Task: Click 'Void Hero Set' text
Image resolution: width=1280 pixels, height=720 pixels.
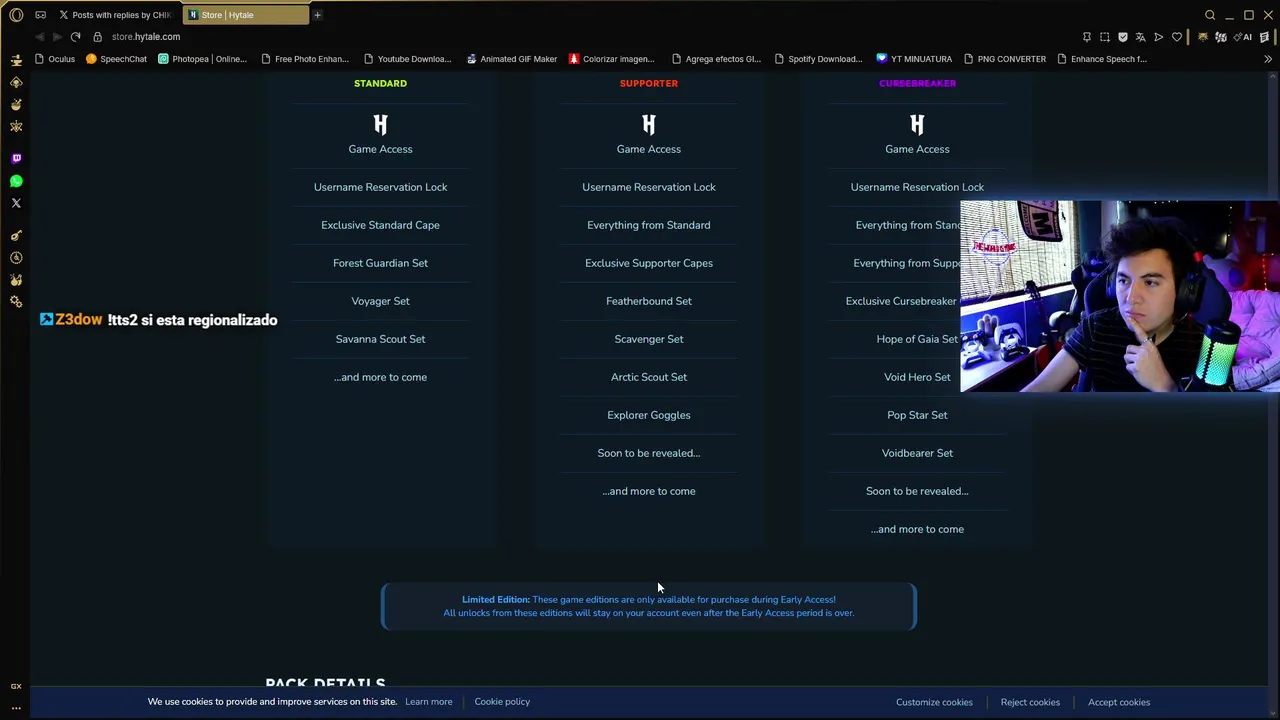Action: 917,377
